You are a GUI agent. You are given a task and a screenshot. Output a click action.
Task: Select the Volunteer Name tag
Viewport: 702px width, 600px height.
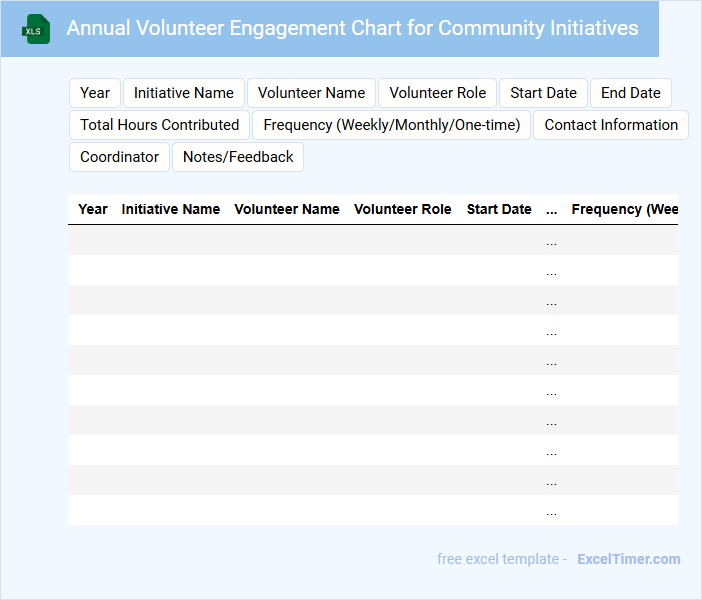(x=311, y=93)
